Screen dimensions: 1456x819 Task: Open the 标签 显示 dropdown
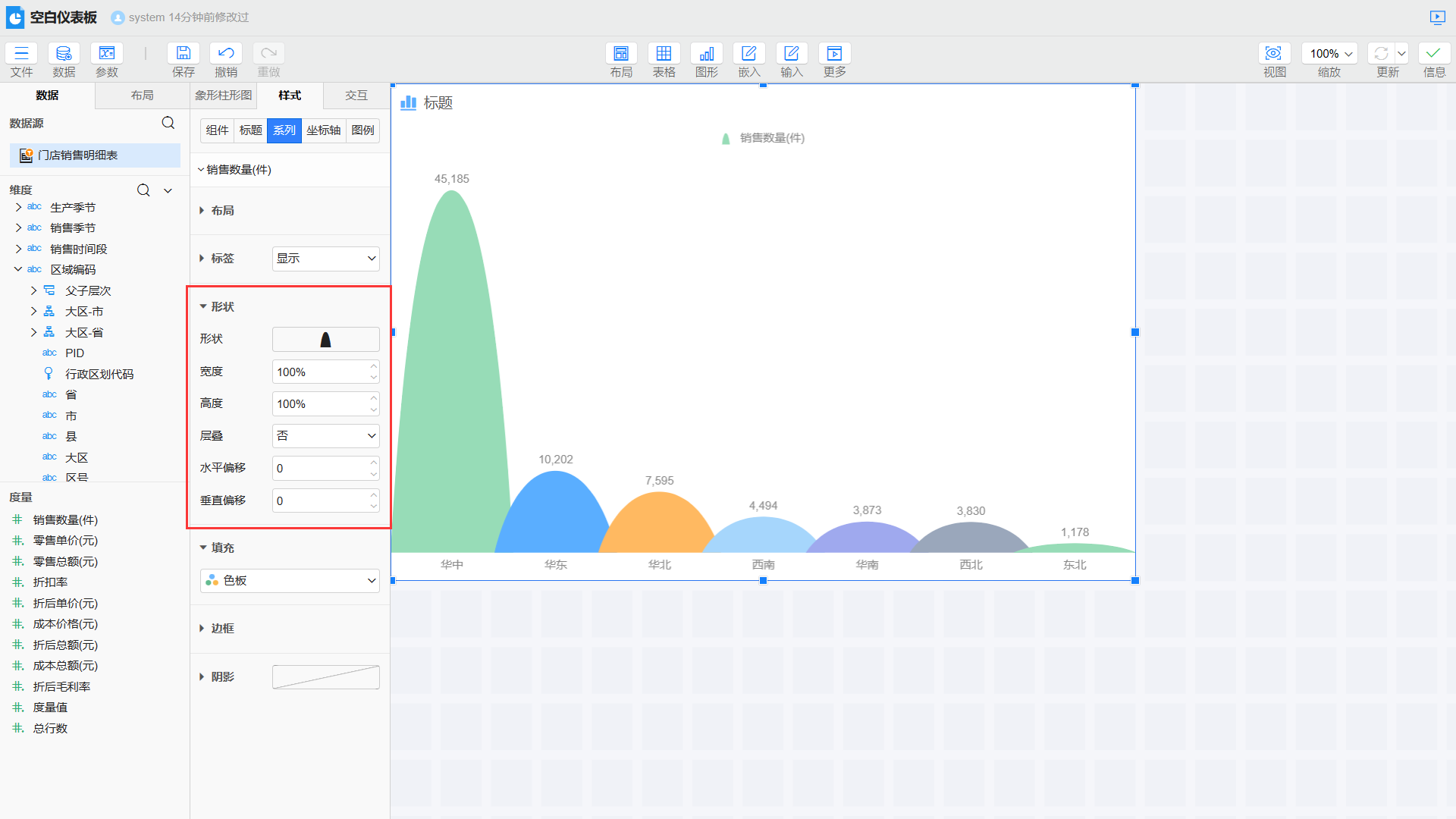pos(325,259)
